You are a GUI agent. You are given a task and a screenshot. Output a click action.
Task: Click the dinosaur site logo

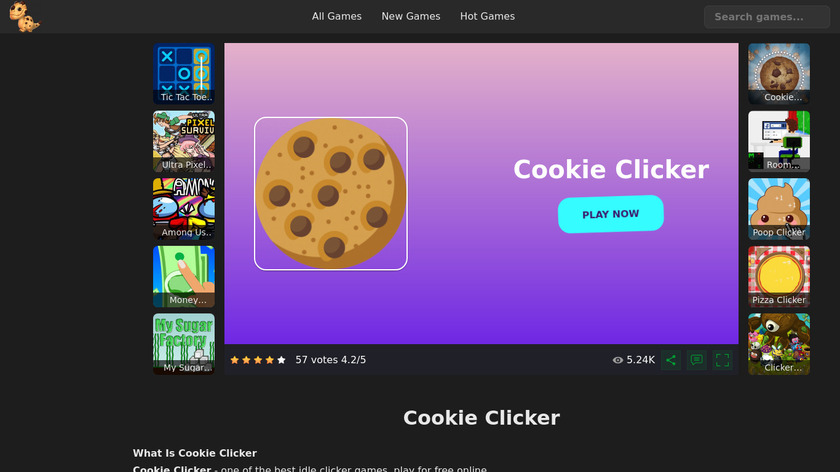tap(25, 17)
